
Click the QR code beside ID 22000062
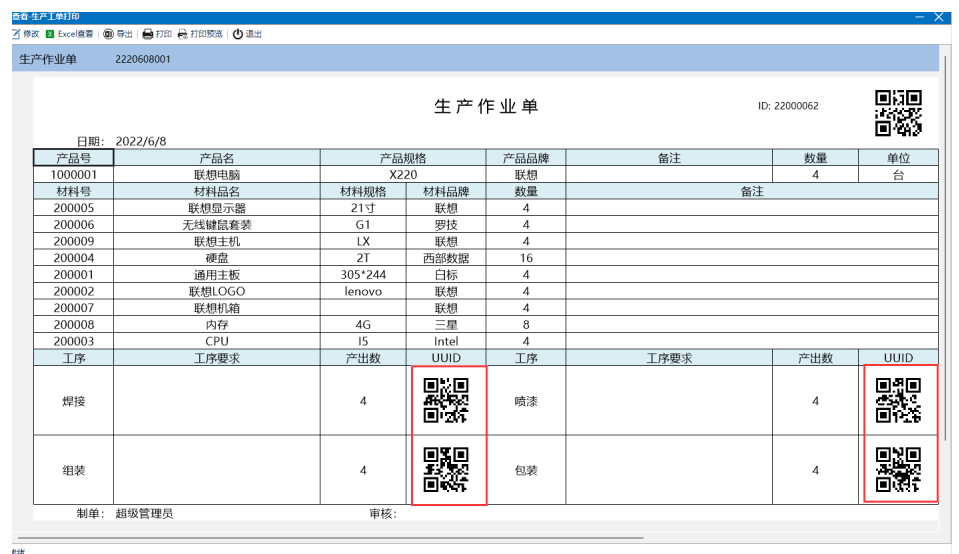coord(897,113)
